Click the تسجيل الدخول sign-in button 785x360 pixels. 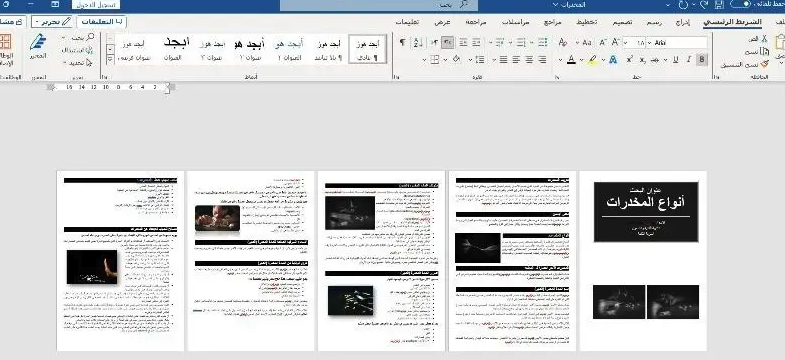[96, 5]
